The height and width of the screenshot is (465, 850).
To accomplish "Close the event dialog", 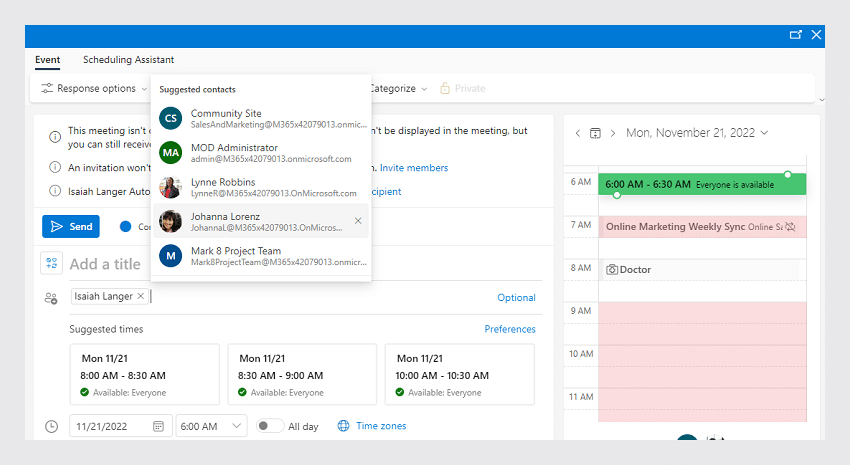I will 816,35.
